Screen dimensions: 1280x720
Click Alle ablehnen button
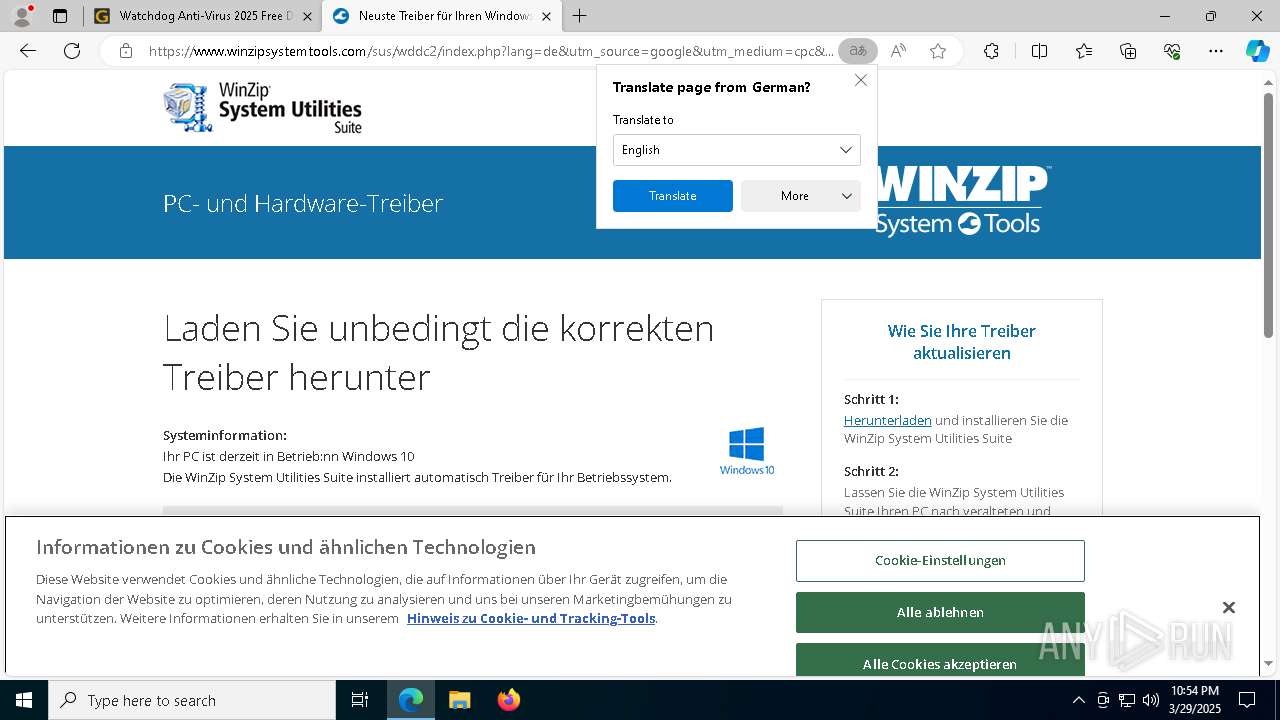tap(940, 613)
